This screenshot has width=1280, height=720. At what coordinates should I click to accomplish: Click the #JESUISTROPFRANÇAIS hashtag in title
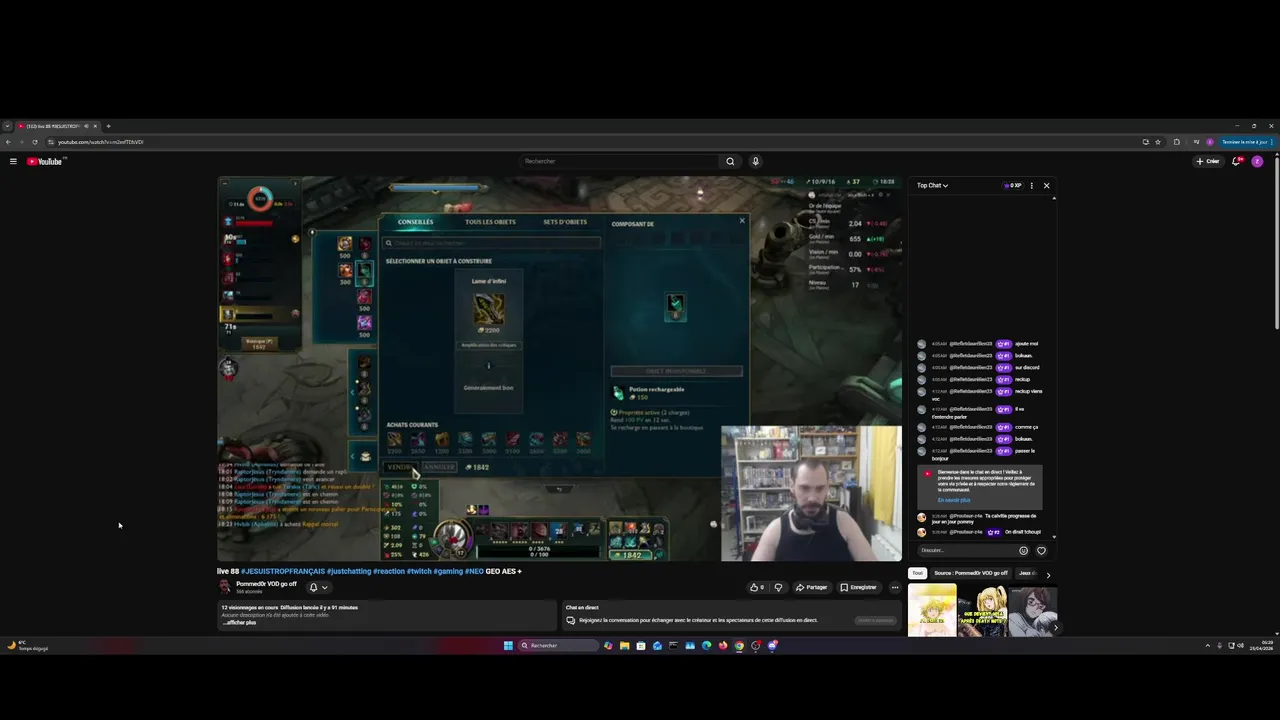(283, 571)
